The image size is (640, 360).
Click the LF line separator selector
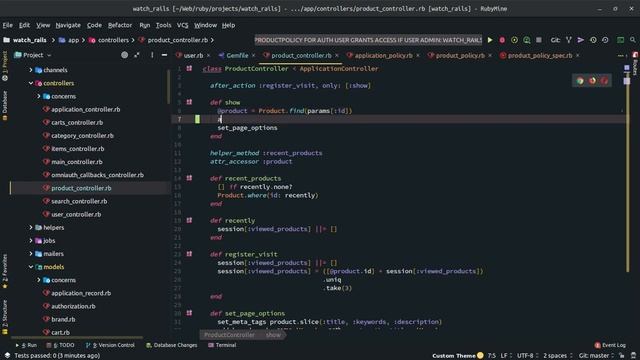tap(506, 356)
